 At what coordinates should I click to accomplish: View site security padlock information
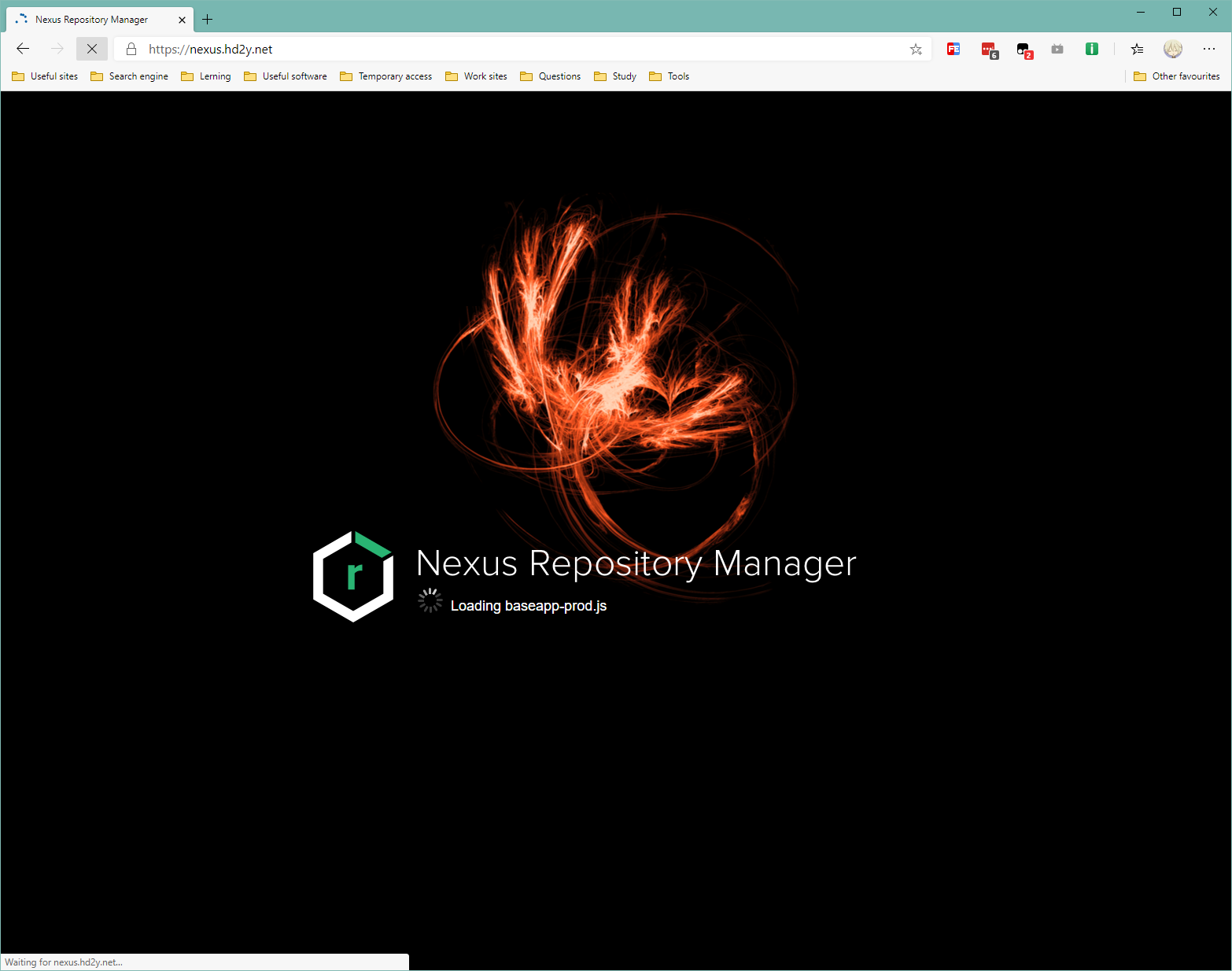(x=131, y=49)
